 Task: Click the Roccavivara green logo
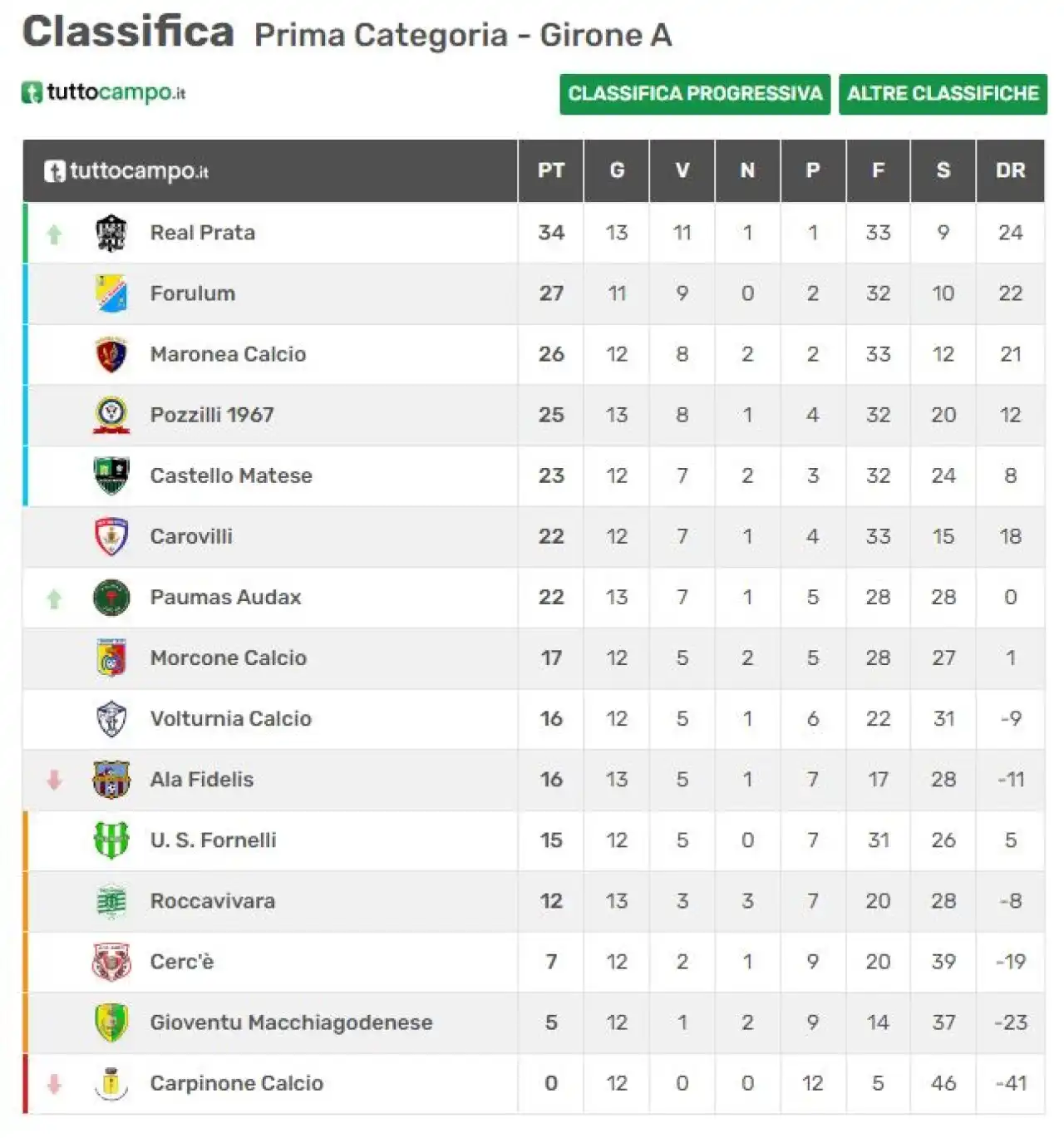(x=111, y=900)
